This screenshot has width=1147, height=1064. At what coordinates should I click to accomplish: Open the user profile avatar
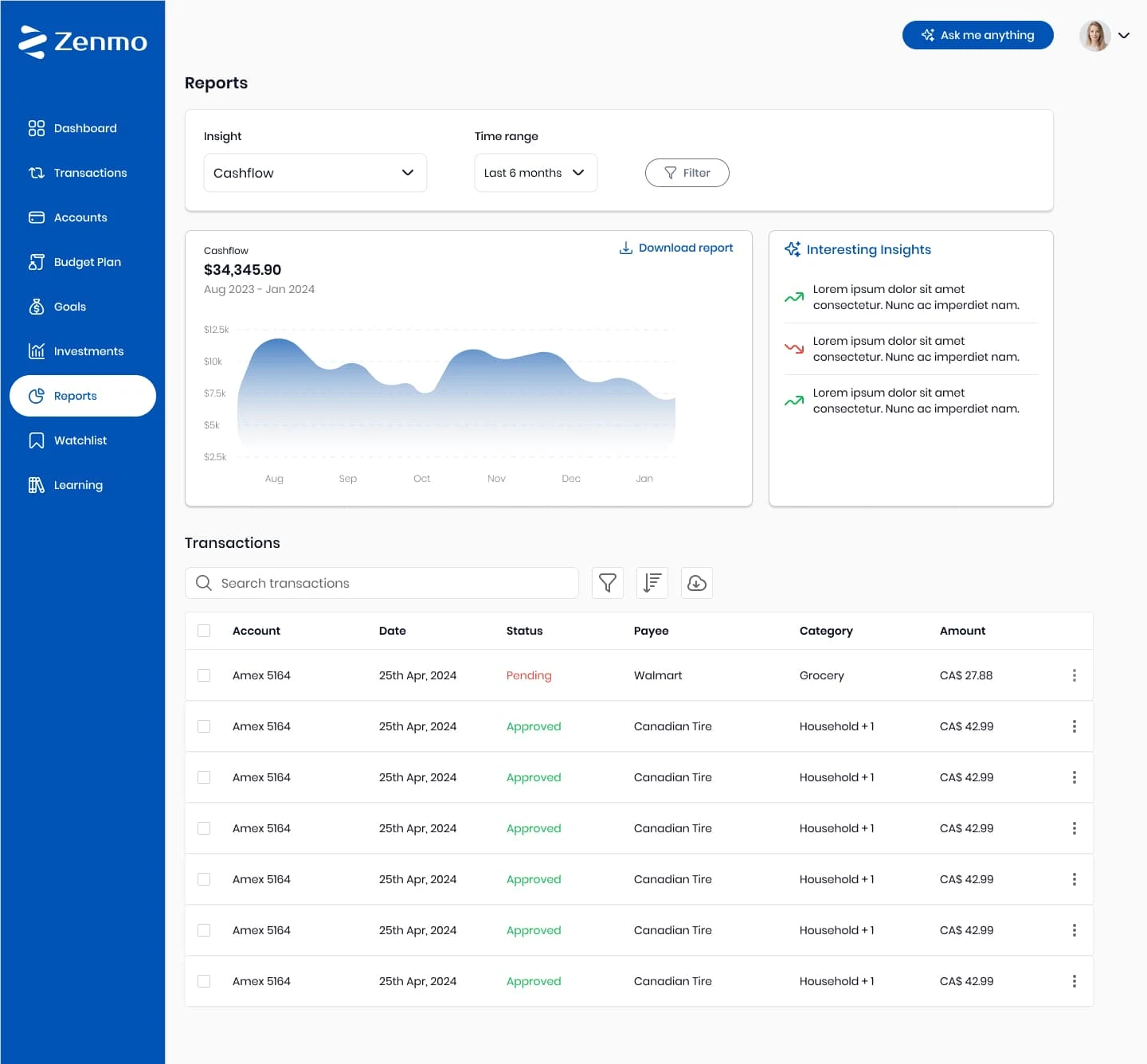(x=1094, y=35)
